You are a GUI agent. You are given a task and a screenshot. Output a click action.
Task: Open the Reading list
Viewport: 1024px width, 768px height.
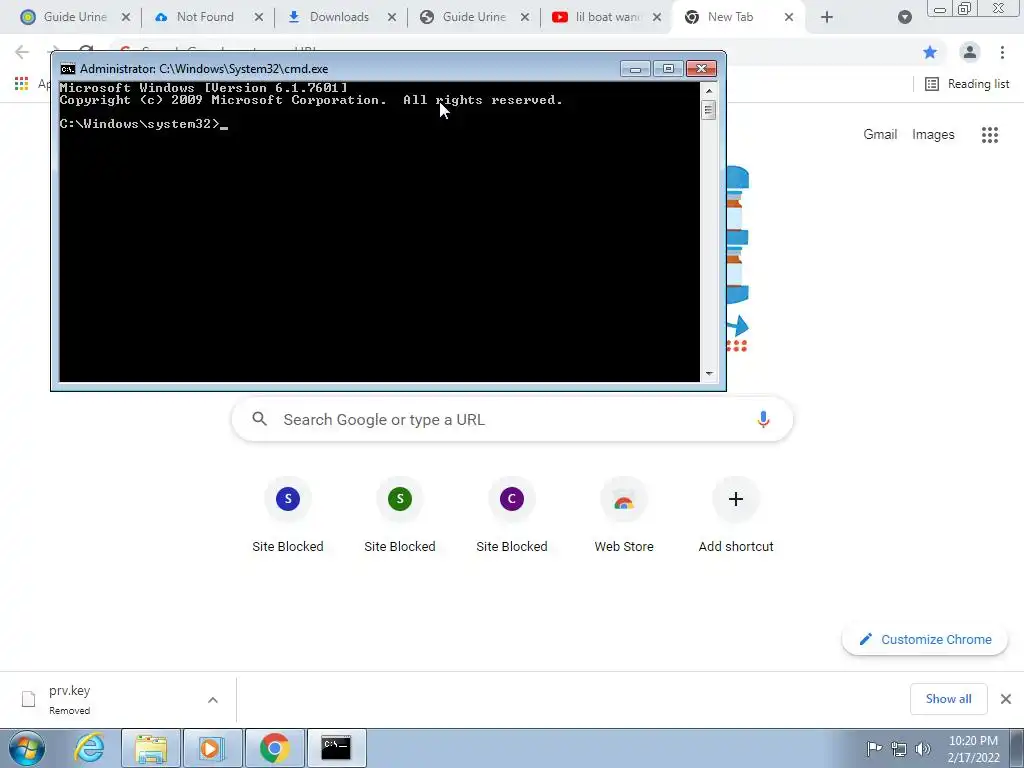coord(967,84)
